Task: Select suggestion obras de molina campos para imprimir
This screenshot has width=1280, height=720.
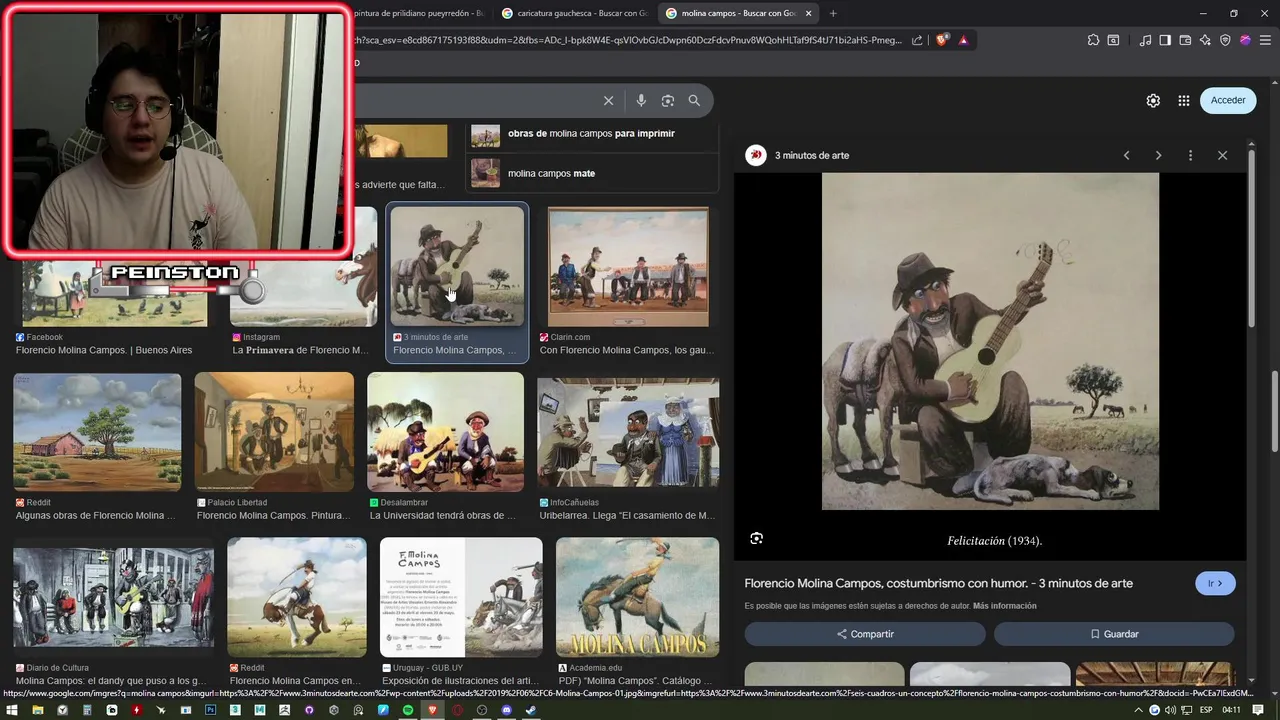Action: click(592, 134)
